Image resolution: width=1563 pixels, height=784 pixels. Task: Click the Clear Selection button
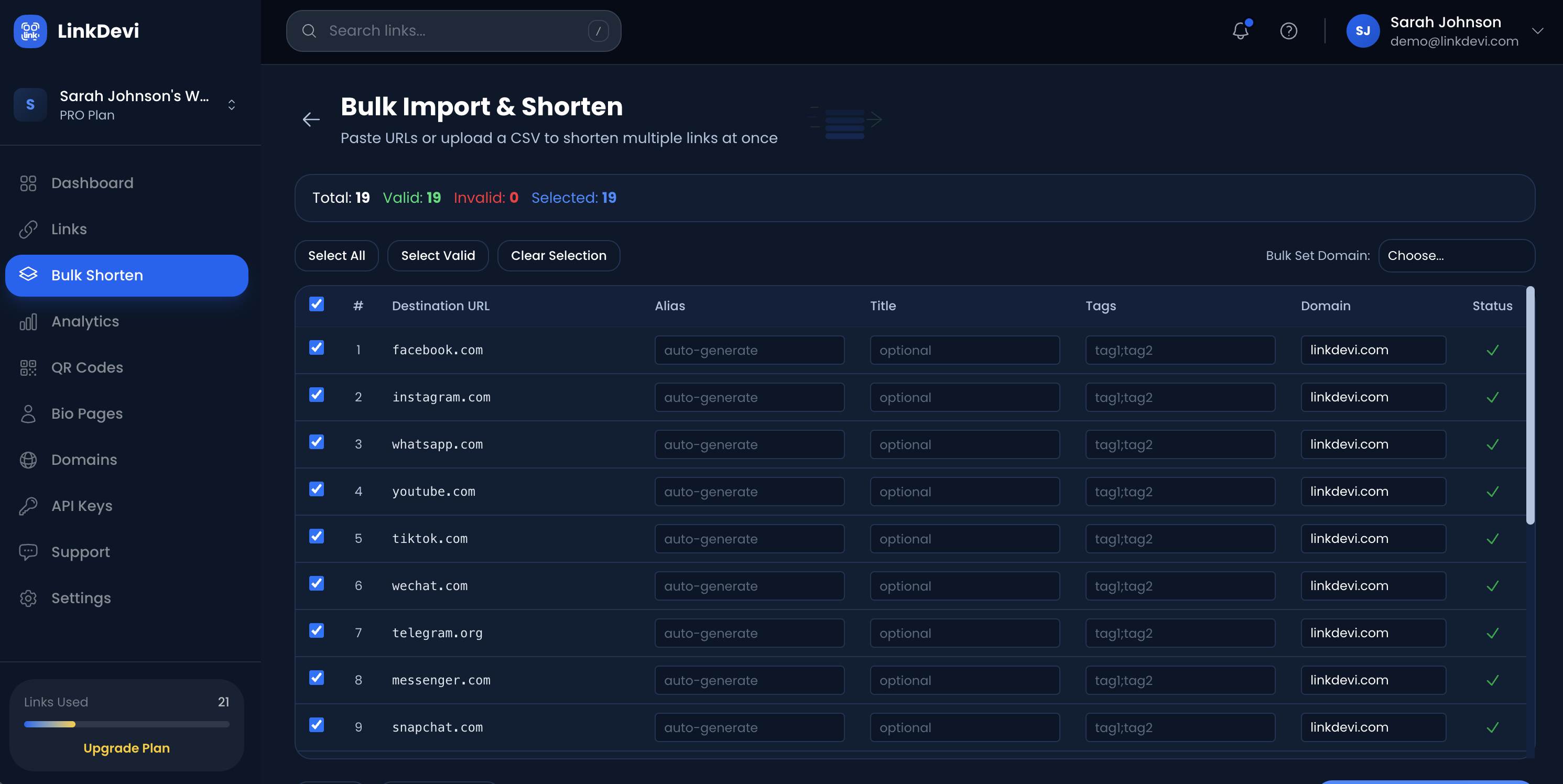tap(558, 255)
